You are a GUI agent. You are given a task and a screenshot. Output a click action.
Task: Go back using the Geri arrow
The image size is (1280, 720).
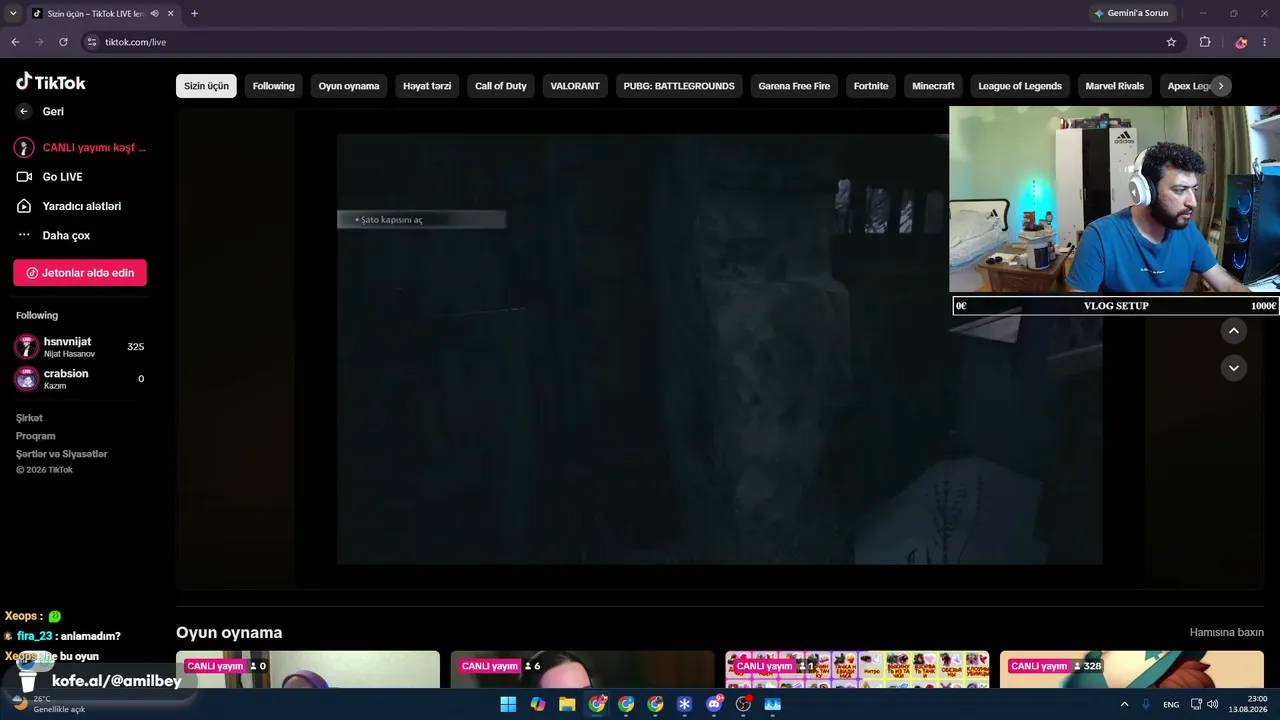click(x=24, y=111)
